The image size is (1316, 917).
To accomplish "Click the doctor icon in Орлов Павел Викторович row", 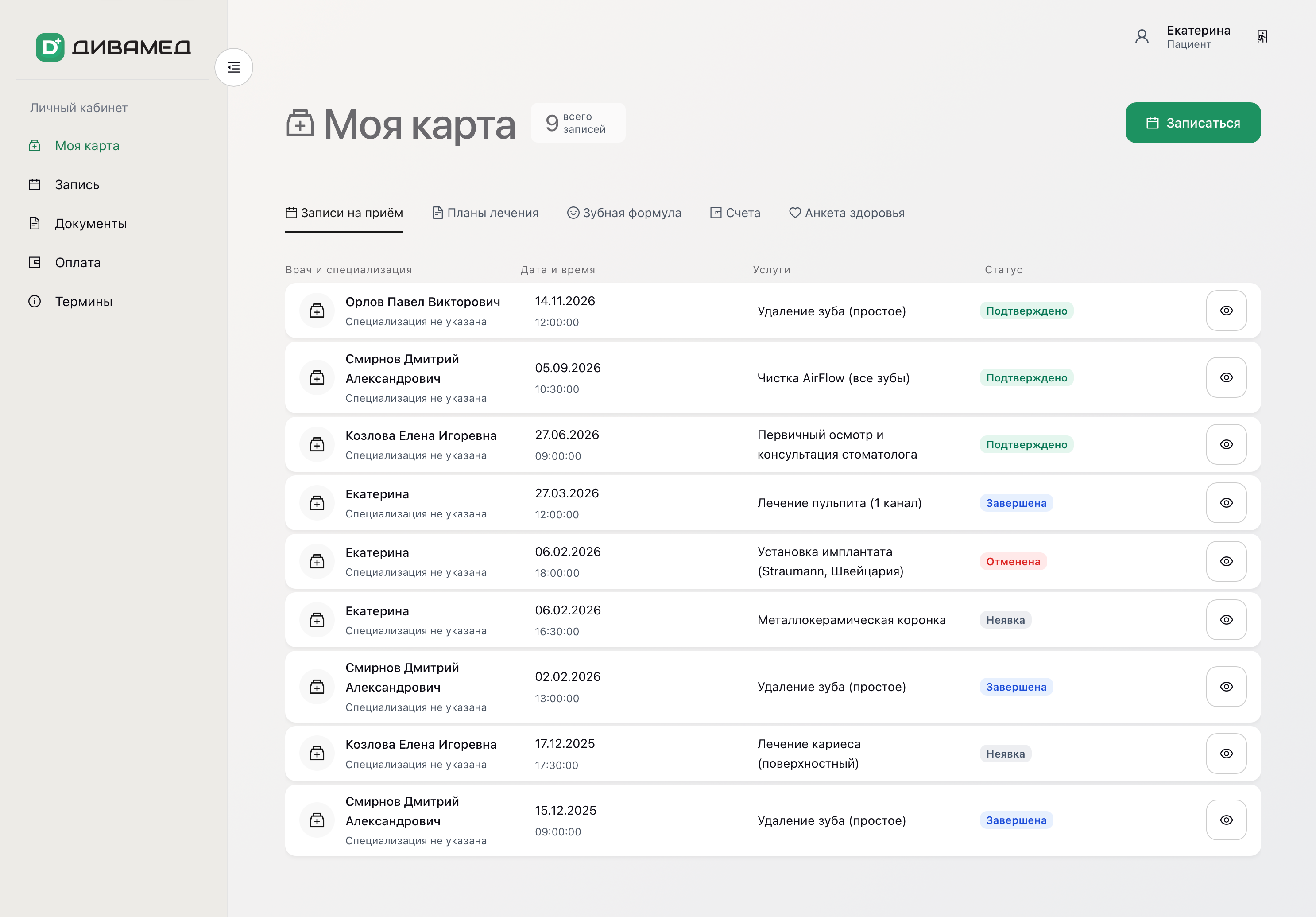I will 317,311.
